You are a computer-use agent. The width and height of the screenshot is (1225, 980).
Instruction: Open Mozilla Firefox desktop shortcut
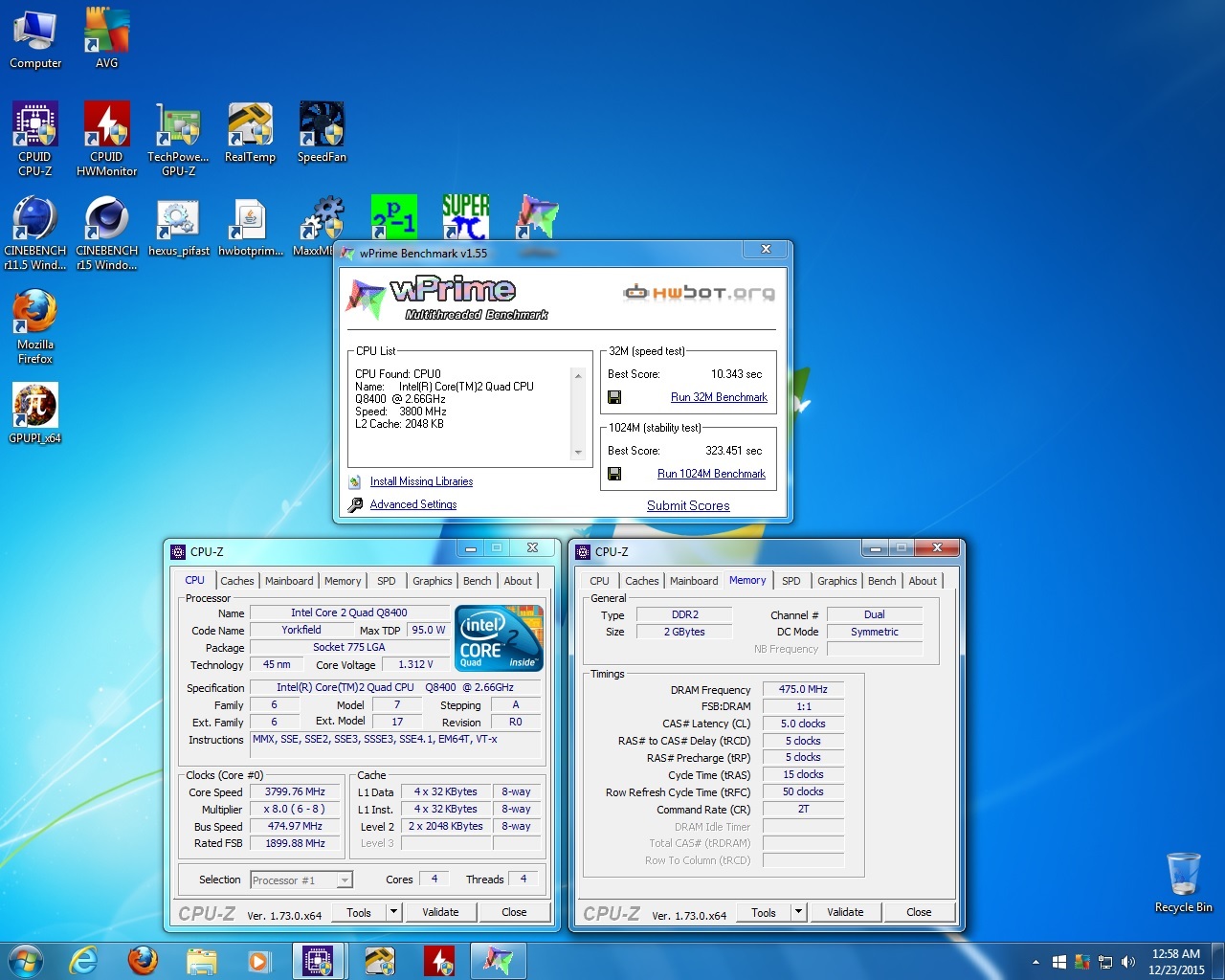pos(35,327)
